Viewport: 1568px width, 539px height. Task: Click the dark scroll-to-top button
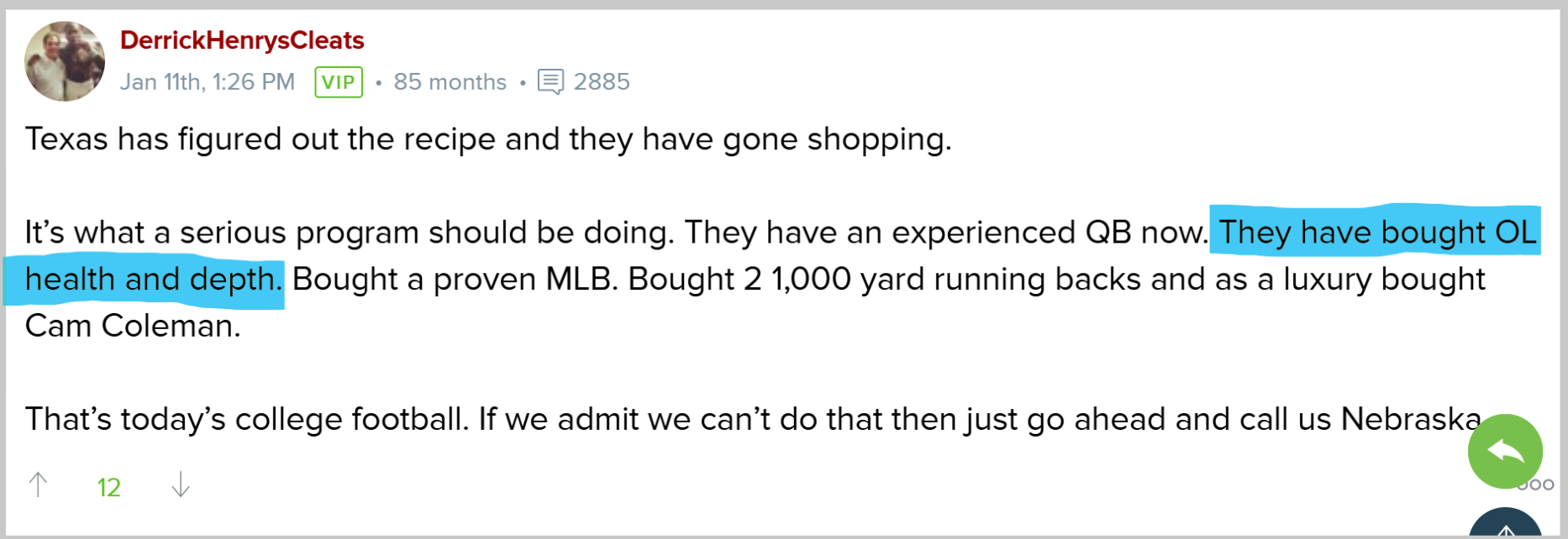[x=1506, y=526]
